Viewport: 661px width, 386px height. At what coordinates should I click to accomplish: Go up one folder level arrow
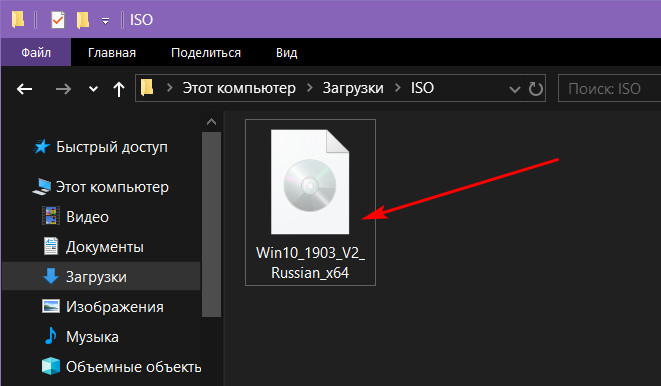point(119,89)
